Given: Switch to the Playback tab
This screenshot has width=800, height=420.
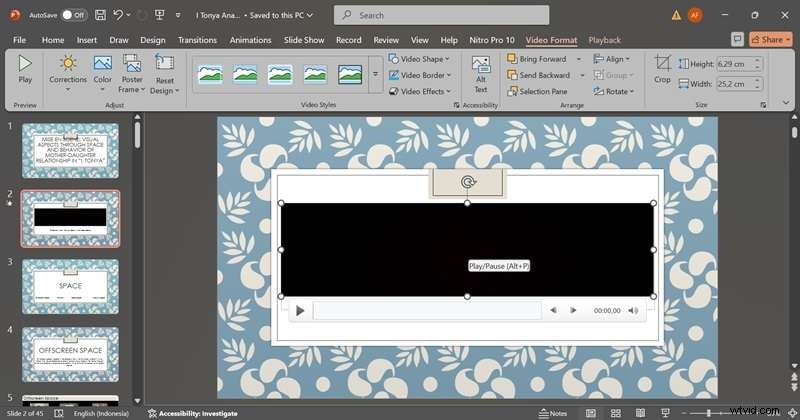Looking at the screenshot, I should point(605,40).
